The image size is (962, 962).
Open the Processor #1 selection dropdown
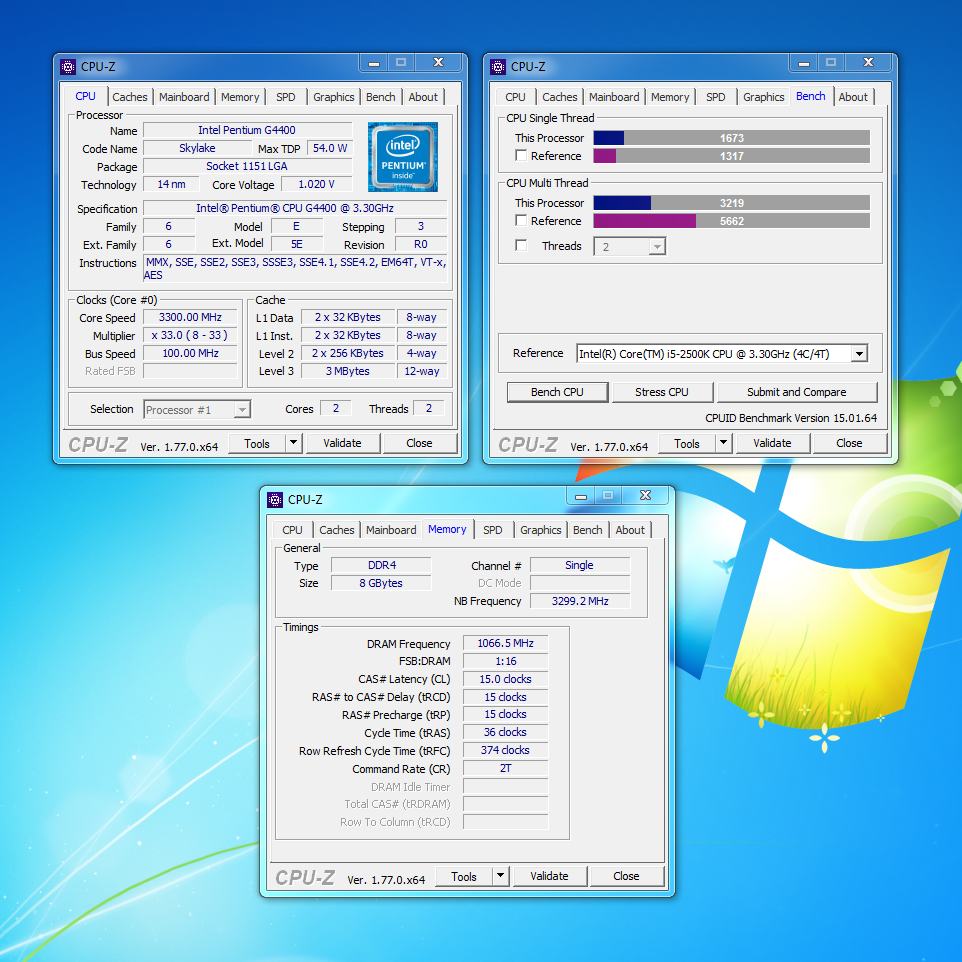242,409
